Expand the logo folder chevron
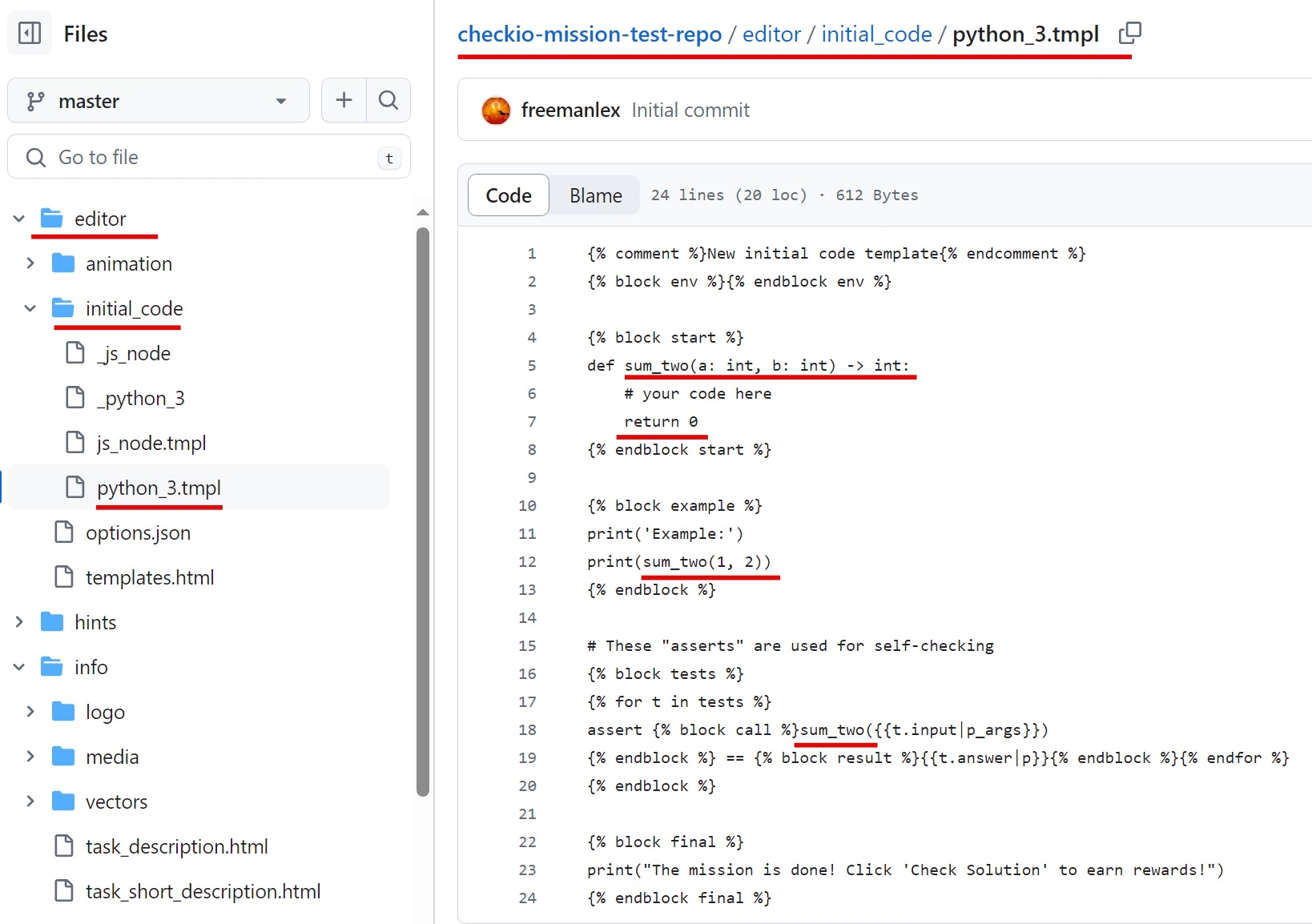Viewport: 1312px width, 924px height. pos(30,712)
